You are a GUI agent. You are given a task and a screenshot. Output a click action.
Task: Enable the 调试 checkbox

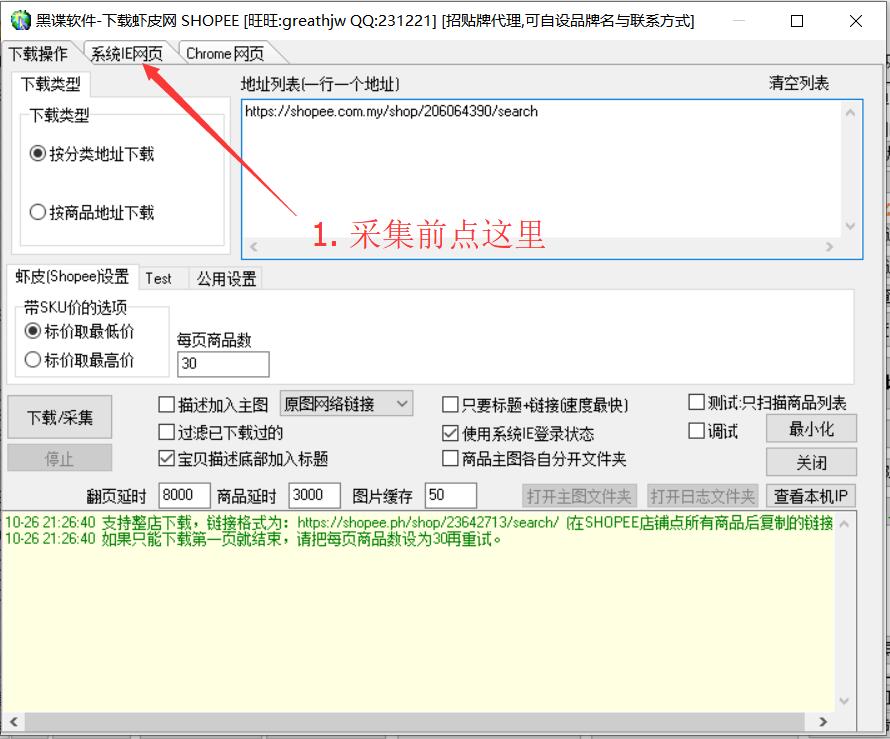[713, 431]
